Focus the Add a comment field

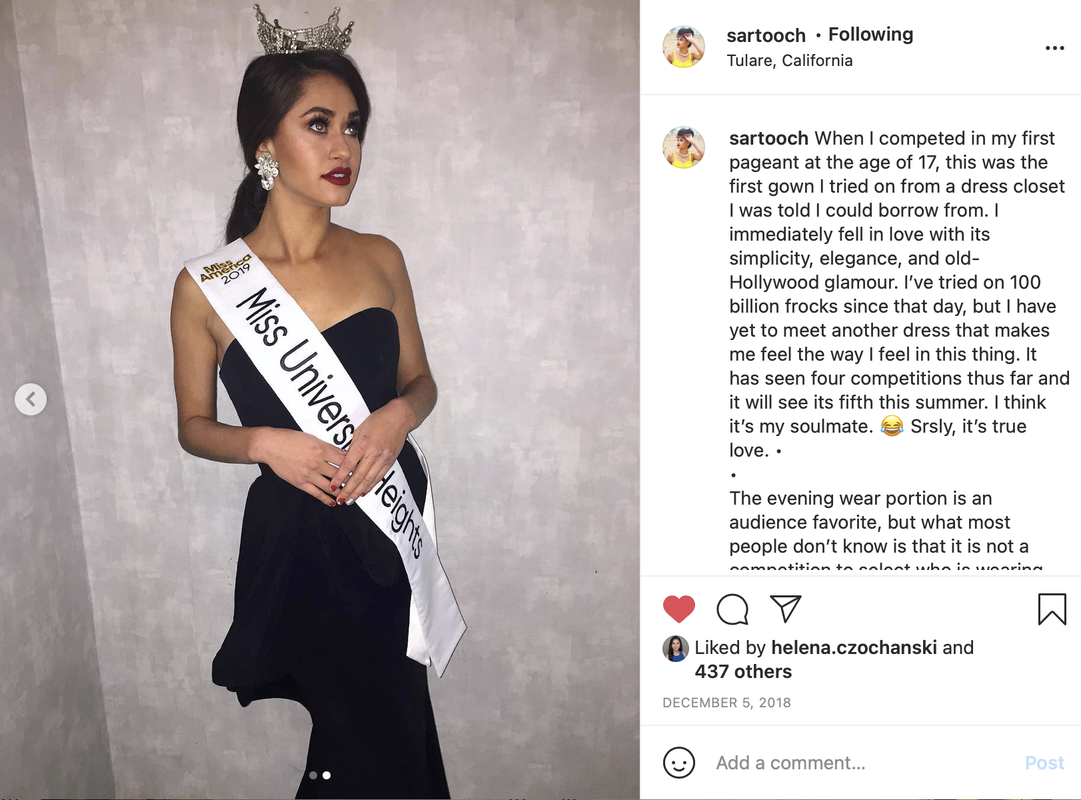pyautogui.click(x=862, y=763)
